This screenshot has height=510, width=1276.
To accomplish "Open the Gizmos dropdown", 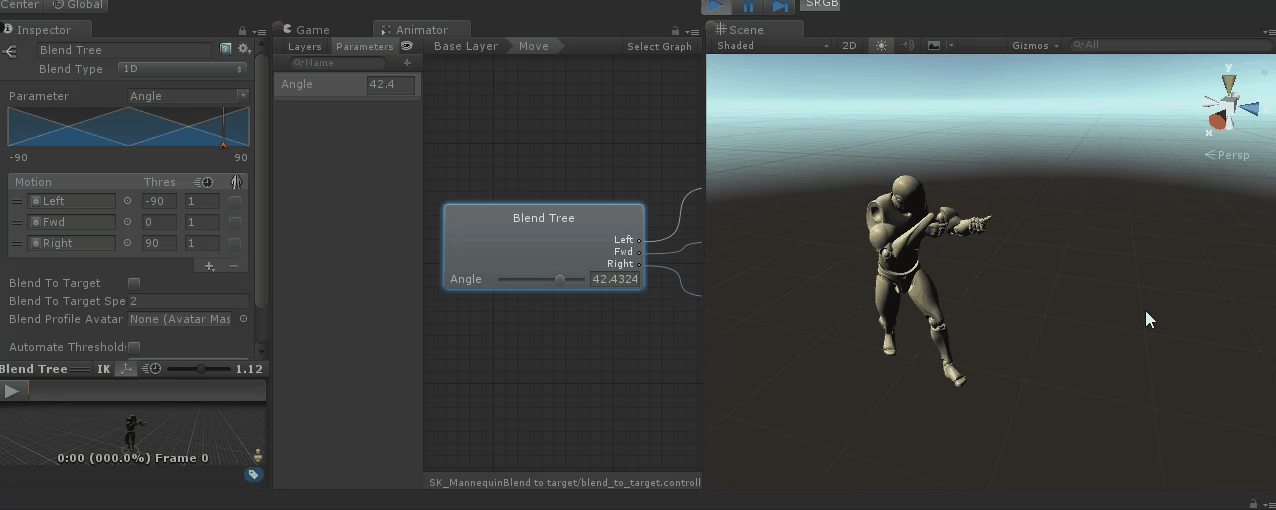I will click(1035, 46).
